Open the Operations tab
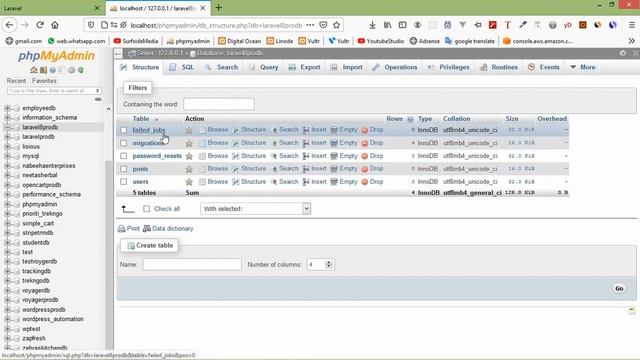 395,67
